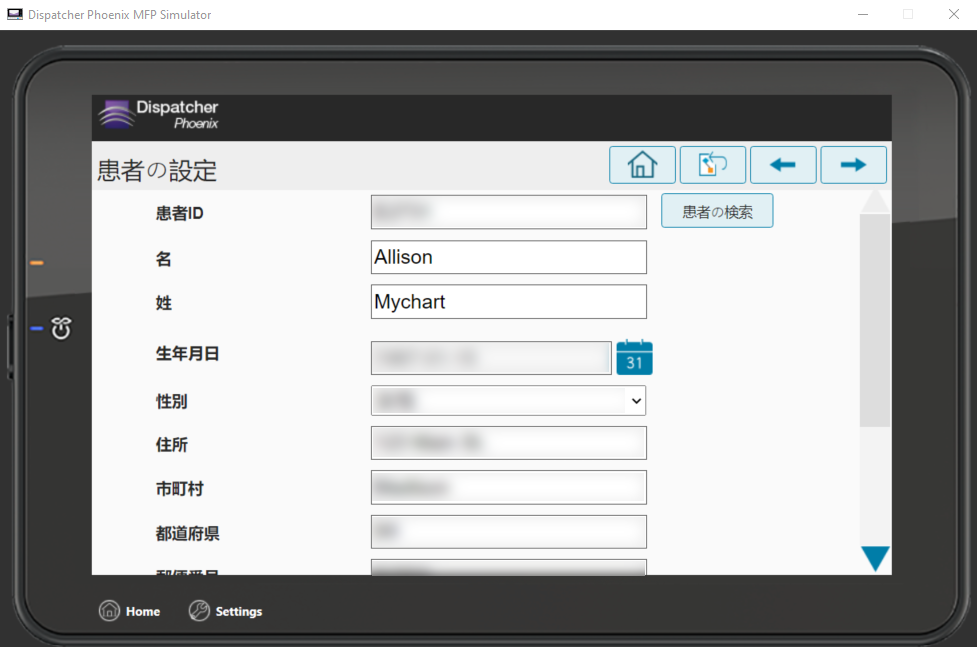
Task: Click the 市町村 input field
Action: (x=508, y=487)
